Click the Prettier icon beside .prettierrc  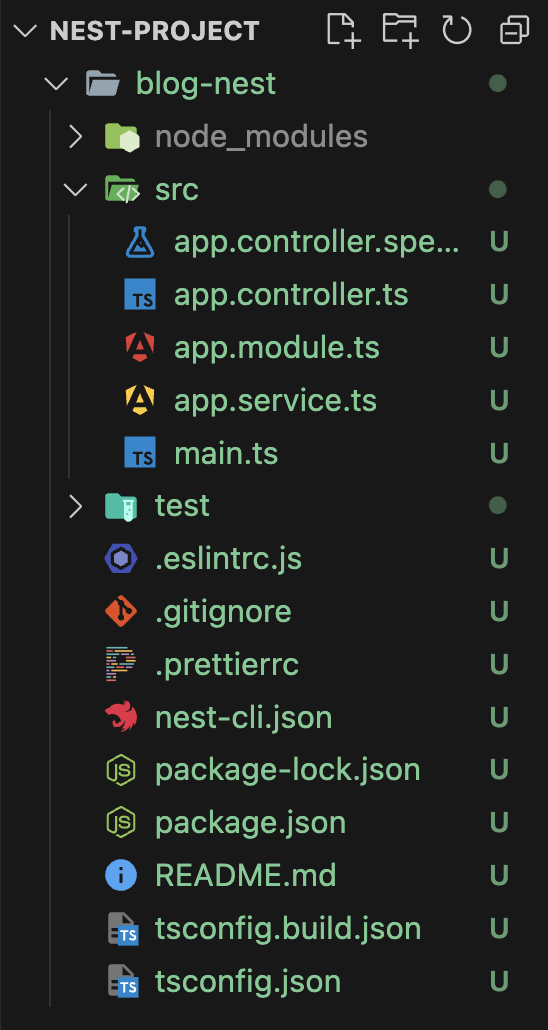click(x=121, y=664)
